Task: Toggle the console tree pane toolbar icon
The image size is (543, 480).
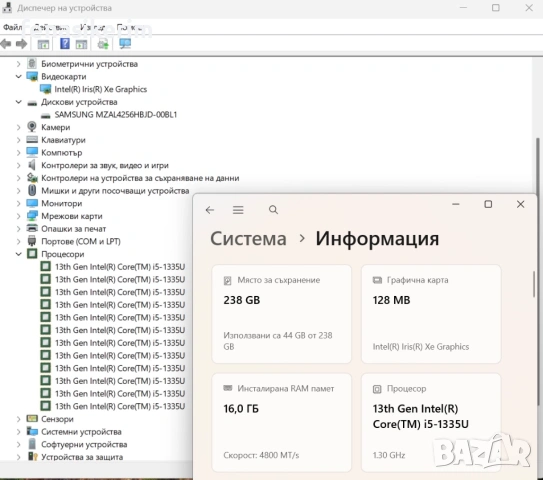Action: (43, 44)
